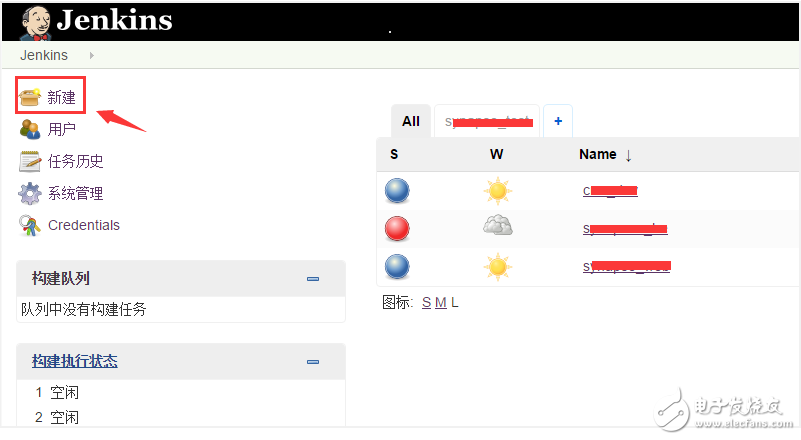The height and width of the screenshot is (440, 801).
Task: Click the text 队列中没有构建任务
Action: (x=84, y=309)
